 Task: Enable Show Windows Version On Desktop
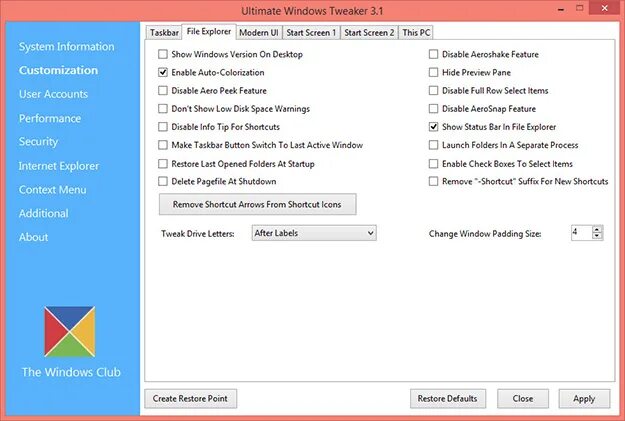163,54
